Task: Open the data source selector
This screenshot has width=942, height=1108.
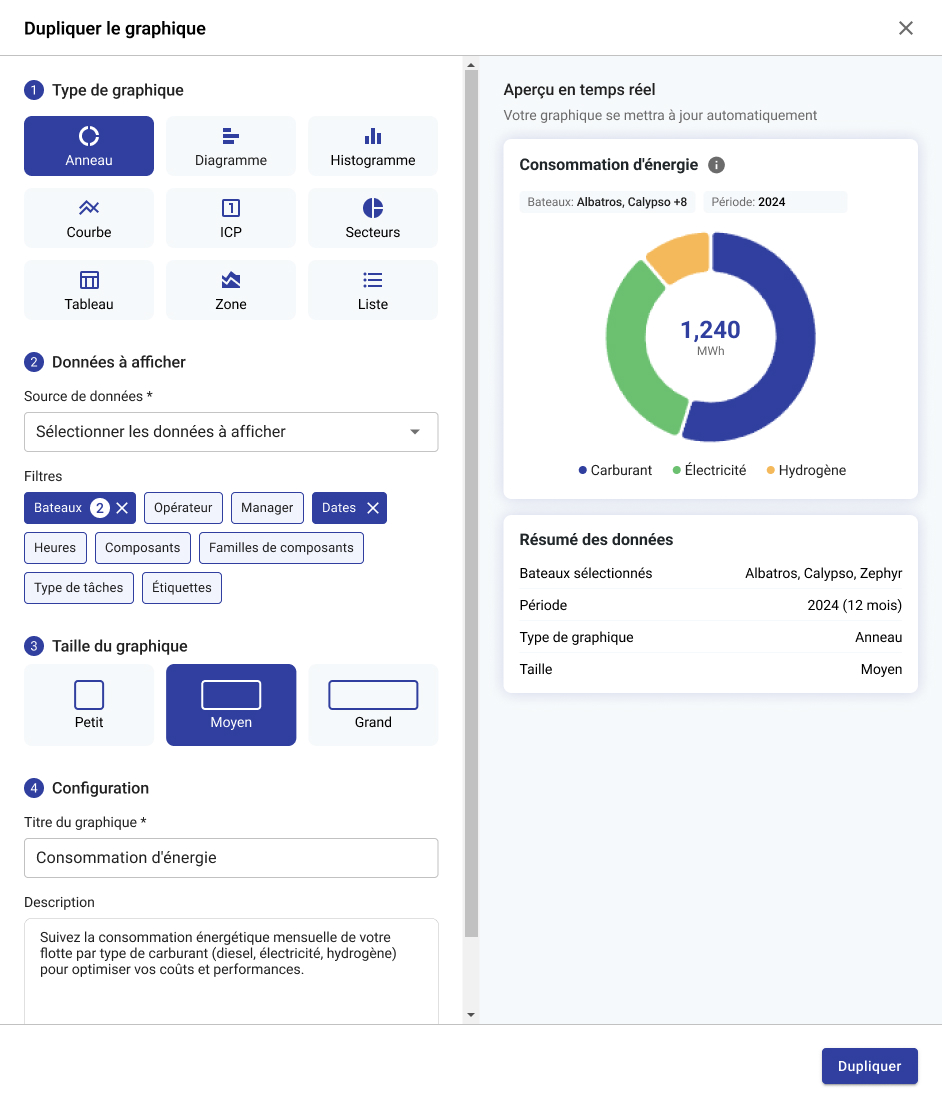Action: coord(231,432)
